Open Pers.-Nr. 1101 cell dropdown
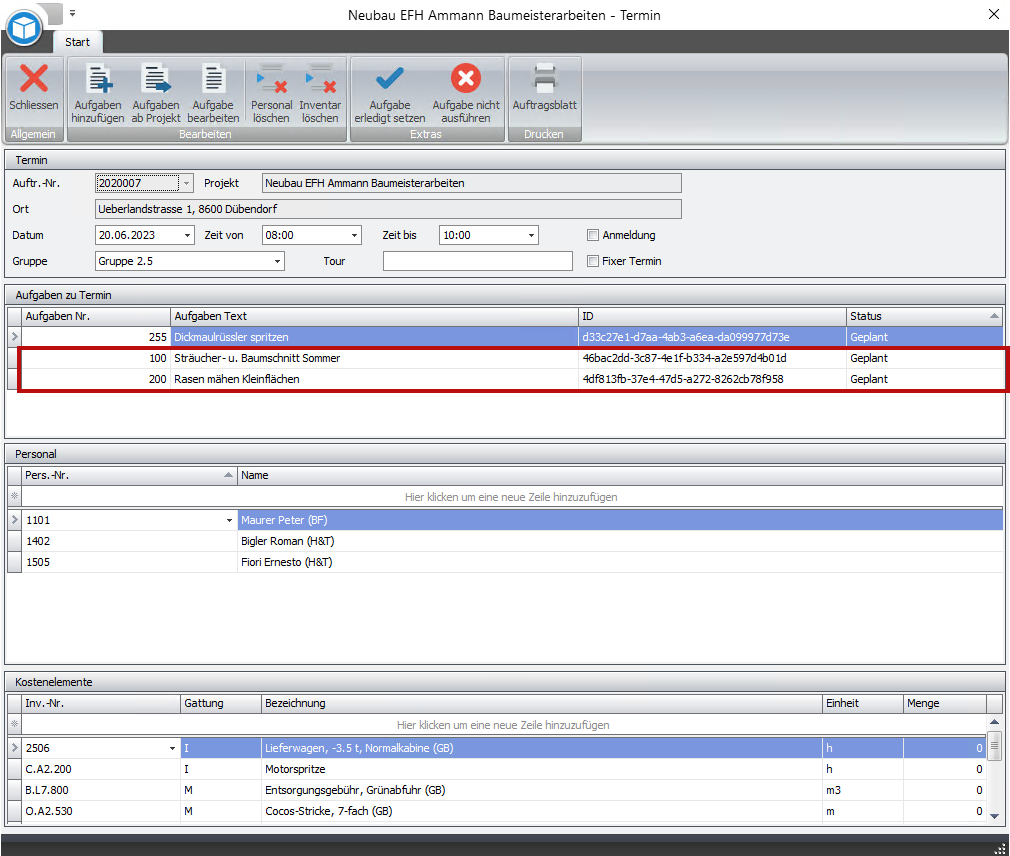Viewport: 1010px width, 856px height. [229, 520]
